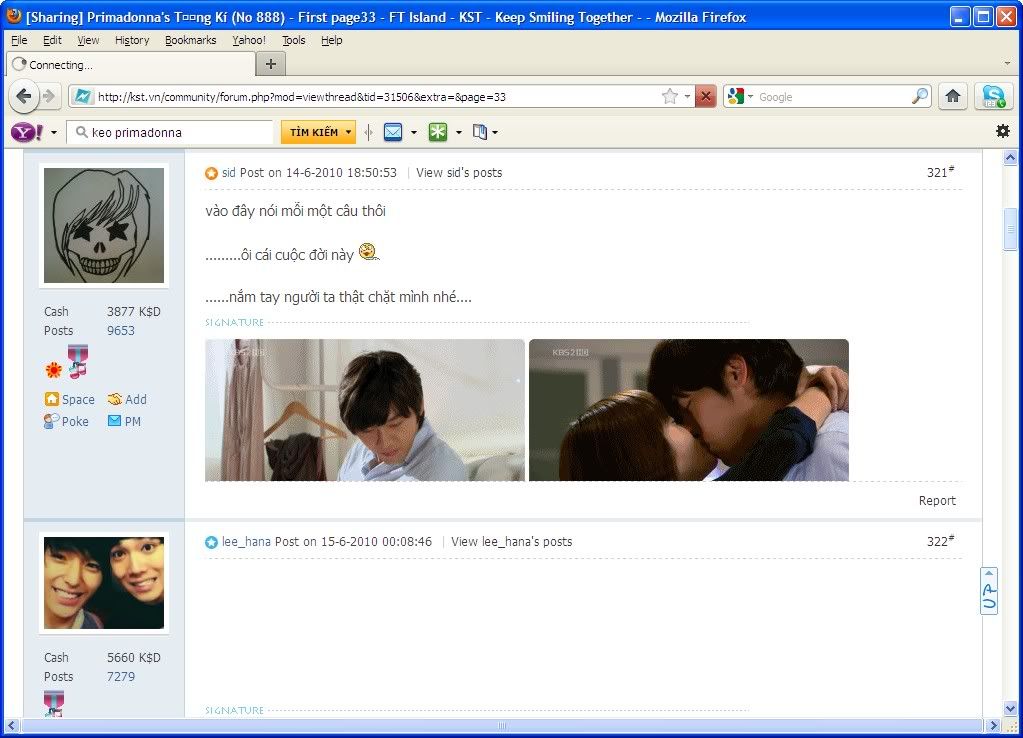
Task: Expand the Yahoo! logo dropdown arrow
Action: point(53,132)
